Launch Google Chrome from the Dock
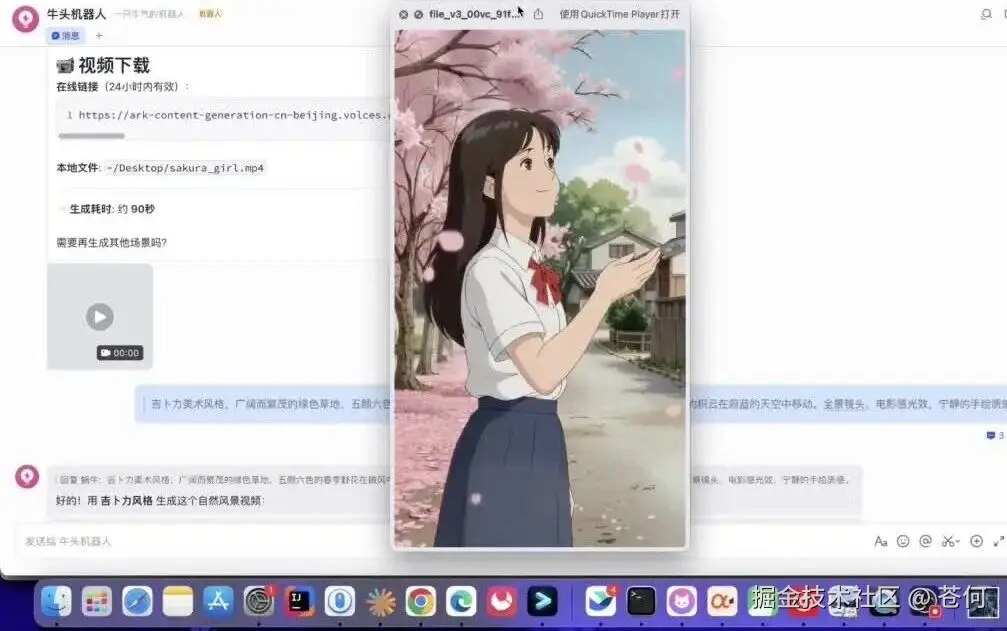Screen dimensions: 1007x631 [x=421, y=602]
